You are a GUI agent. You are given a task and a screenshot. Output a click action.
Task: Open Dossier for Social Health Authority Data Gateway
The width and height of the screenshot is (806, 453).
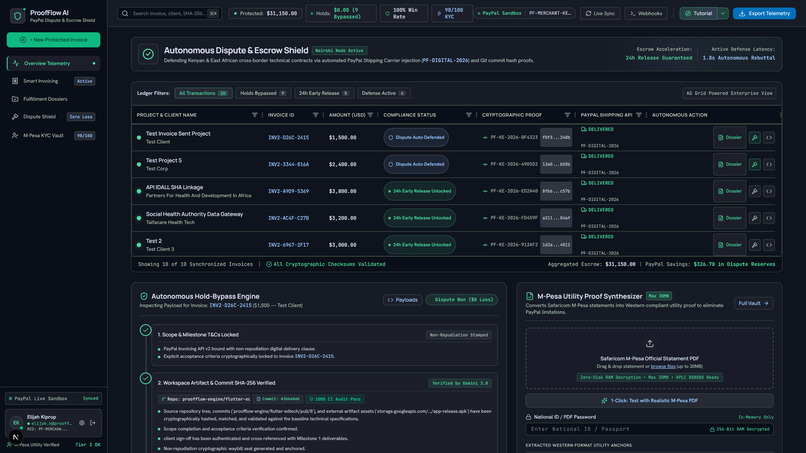click(x=729, y=218)
